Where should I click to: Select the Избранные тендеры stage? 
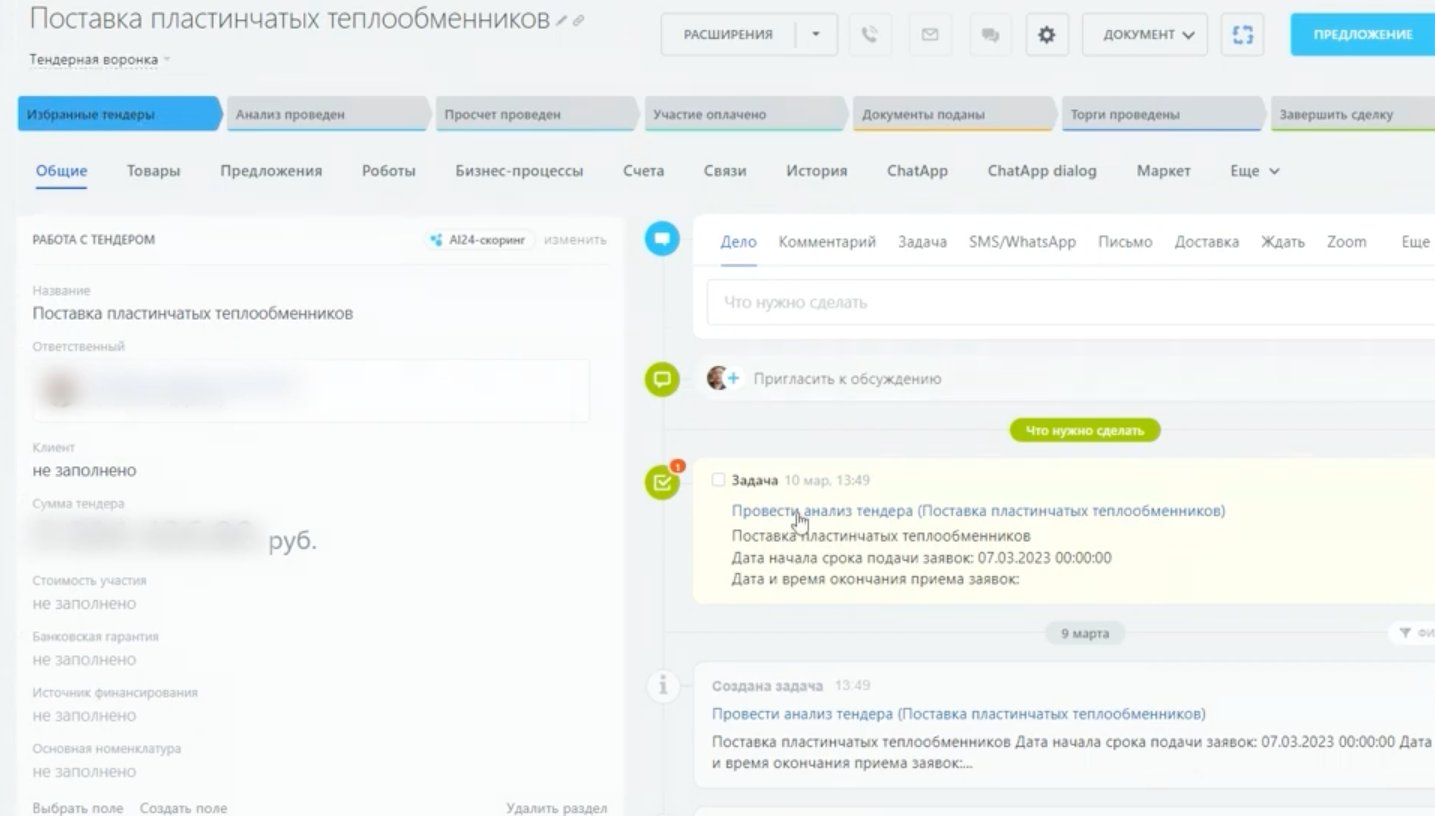(118, 114)
